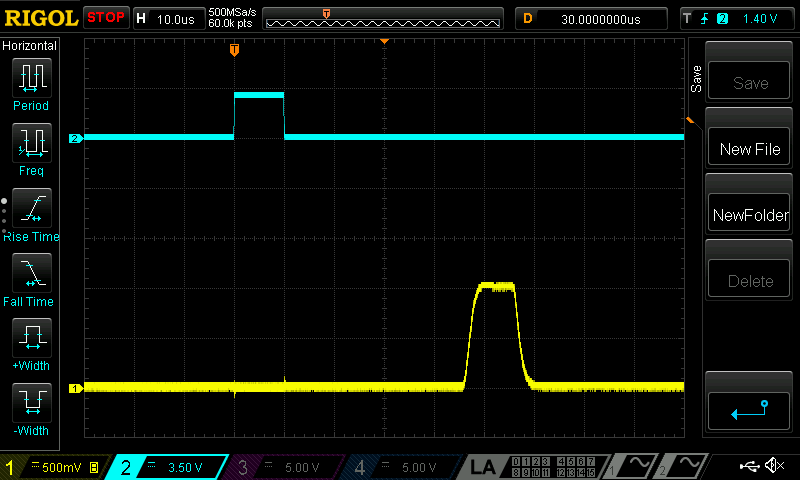Click the RIGOL logo
Screen dimensions: 800x480
(x=41, y=18)
